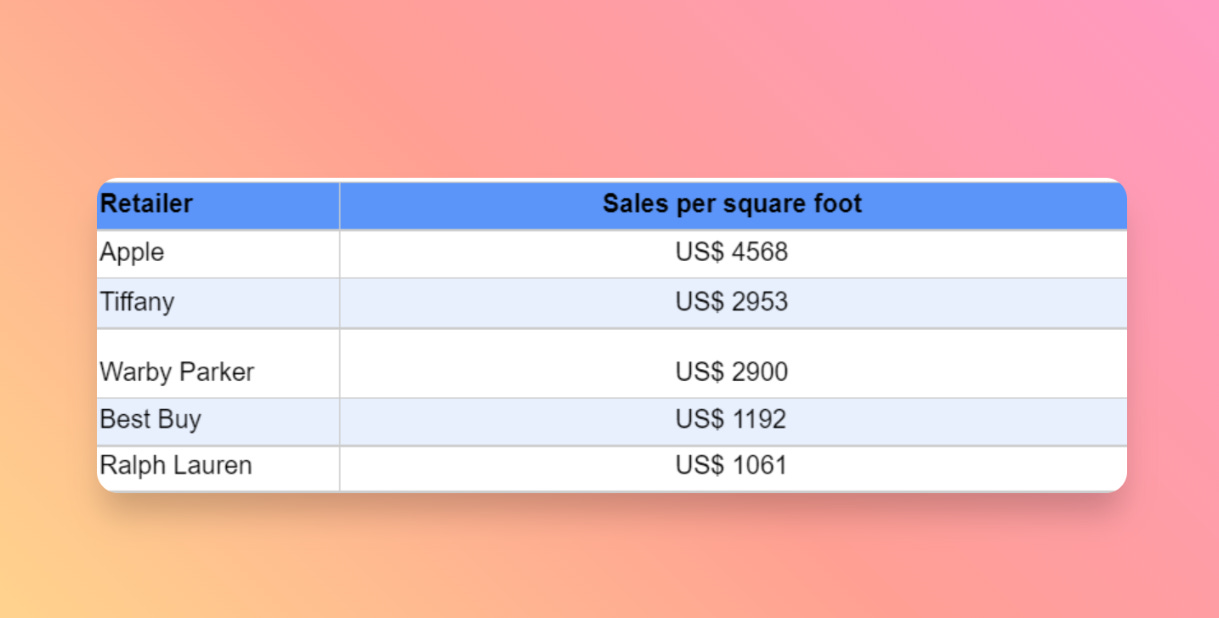Select the Sales per square foot header
This screenshot has height=618, width=1219.
click(x=732, y=204)
